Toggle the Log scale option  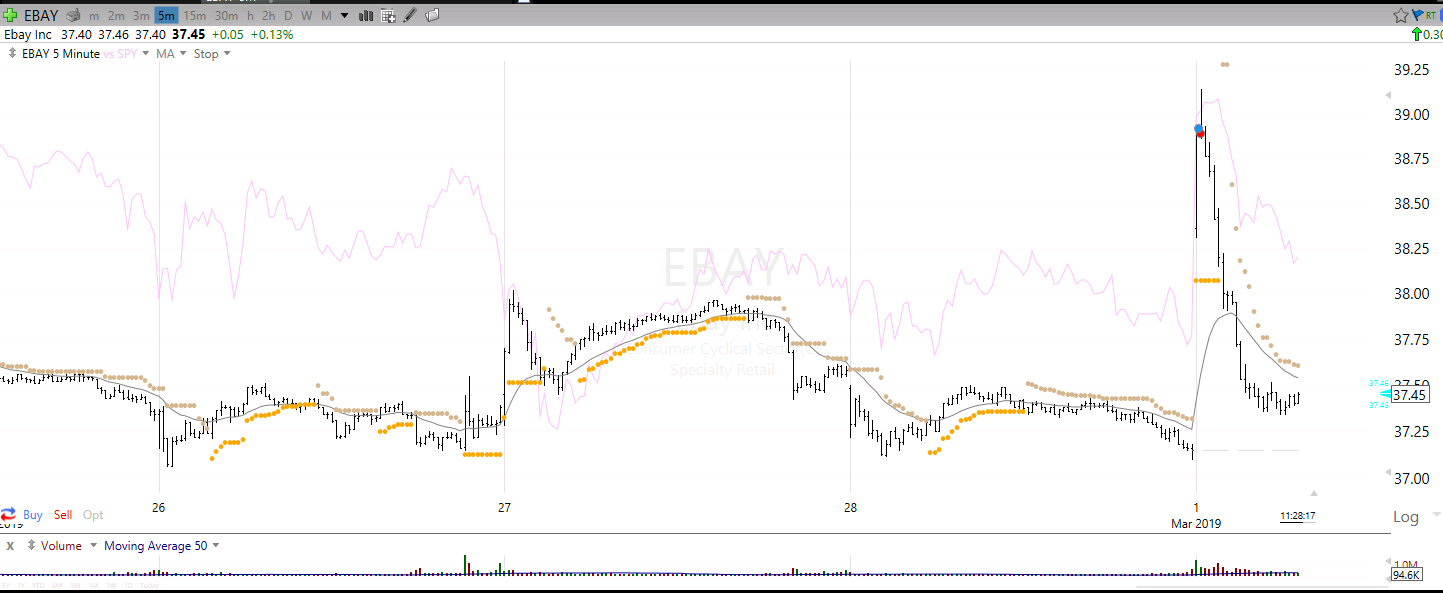point(1405,517)
